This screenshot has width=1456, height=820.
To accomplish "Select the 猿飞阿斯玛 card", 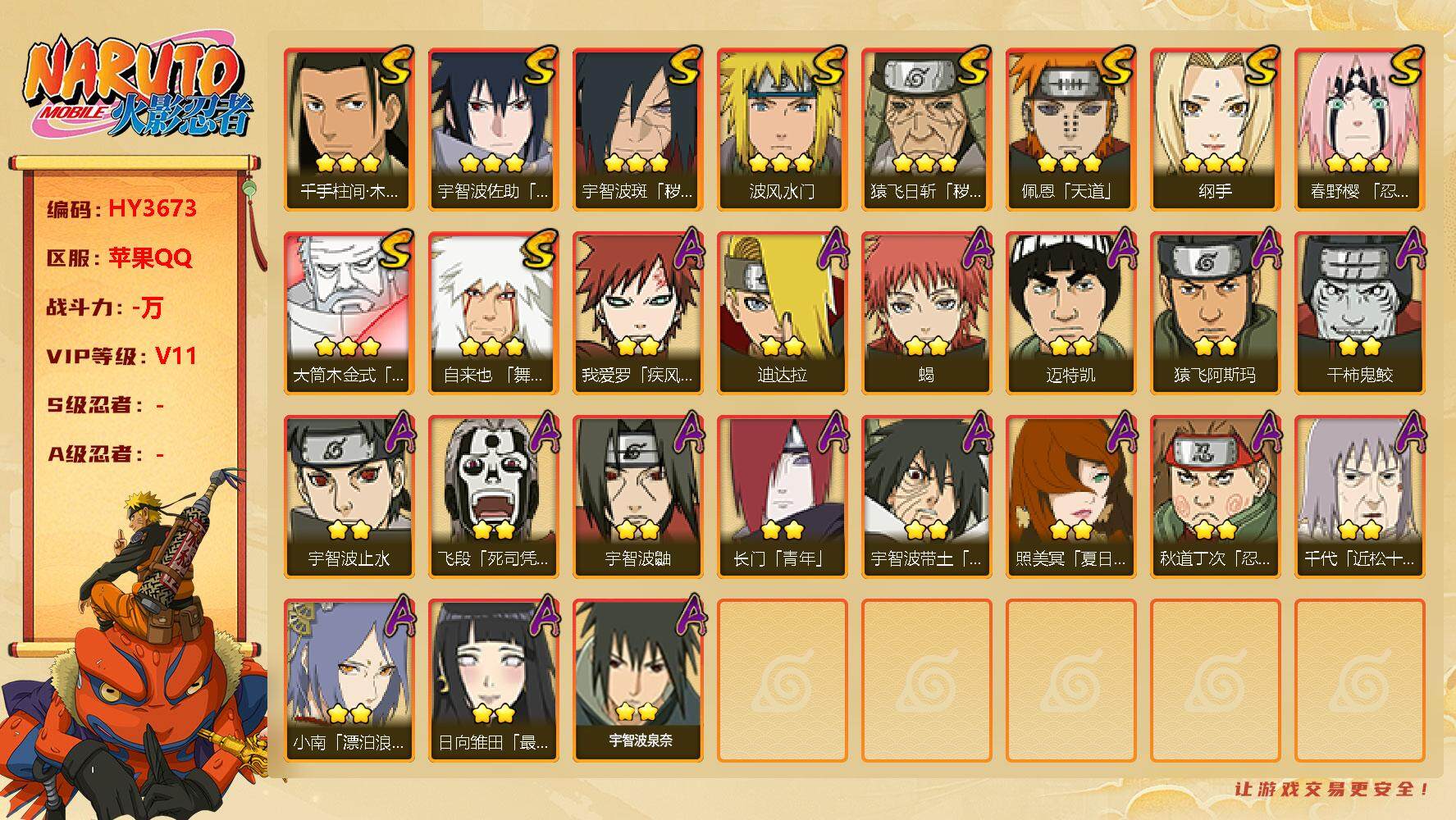I will pyautogui.click(x=1215, y=313).
